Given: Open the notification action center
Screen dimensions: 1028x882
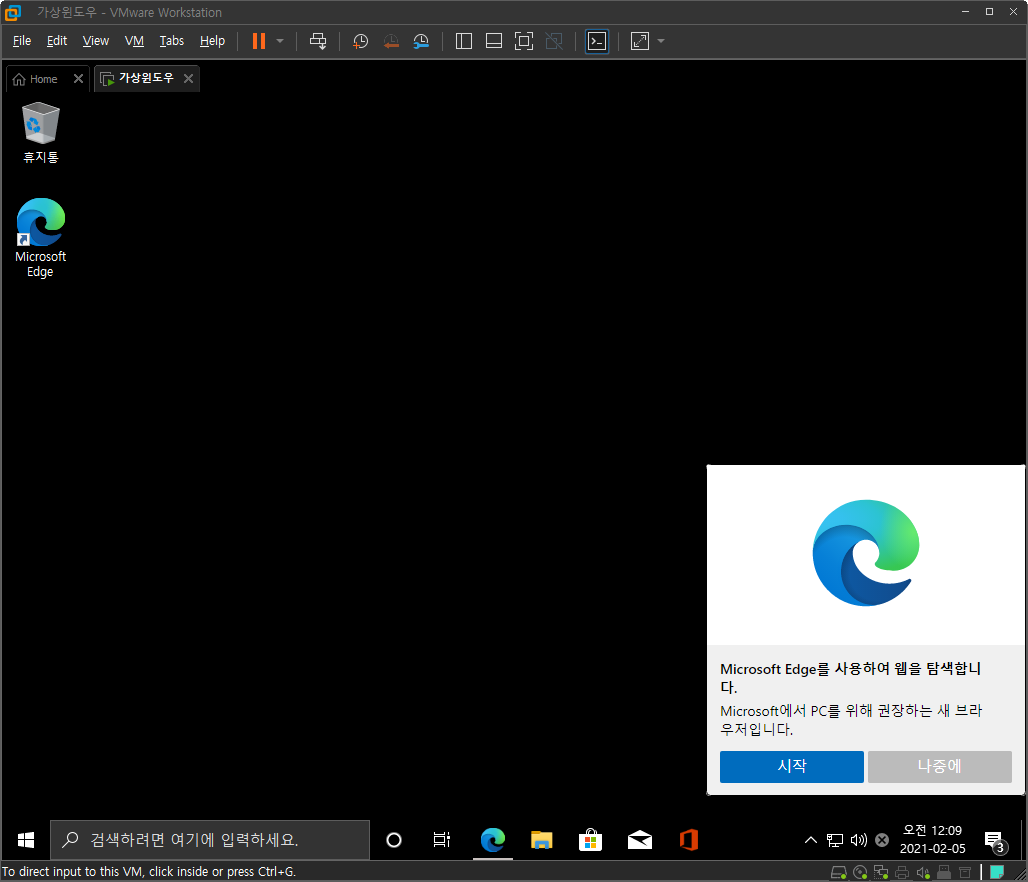Looking at the screenshot, I should point(995,841).
